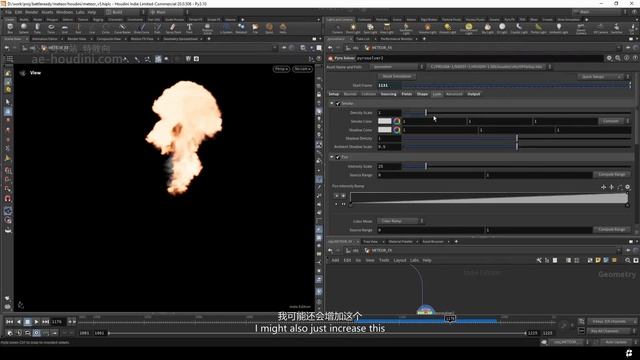Open the Color Mode dropdown
The image size is (640, 360).
pos(400,221)
